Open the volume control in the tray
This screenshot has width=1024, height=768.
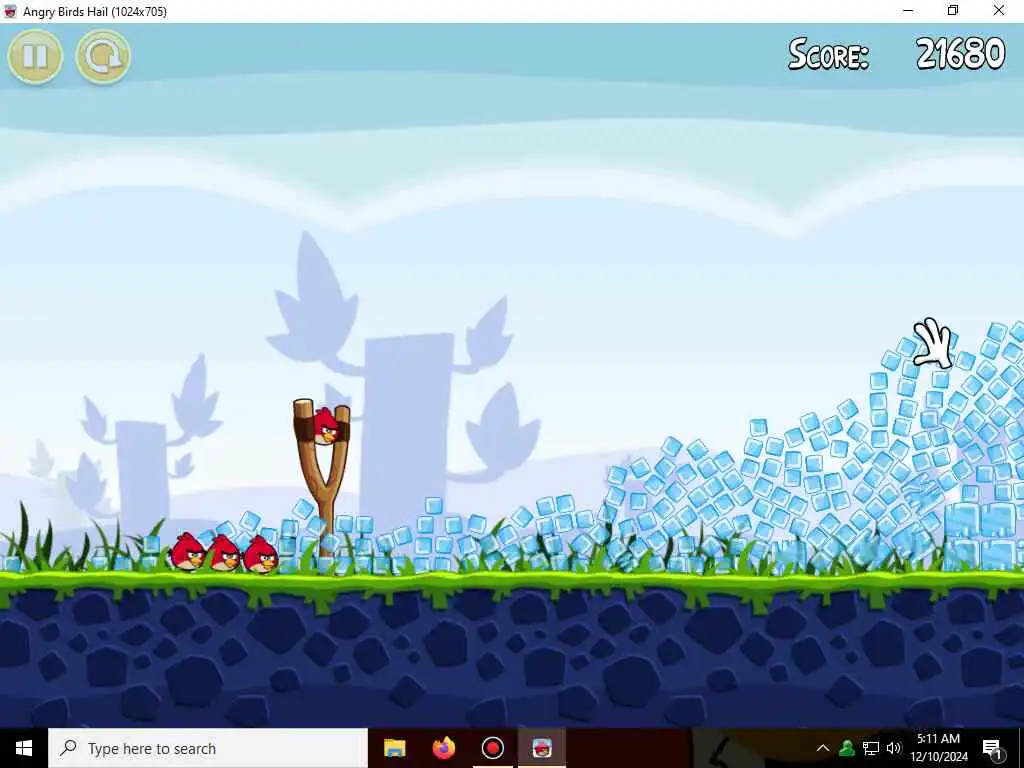(x=894, y=748)
